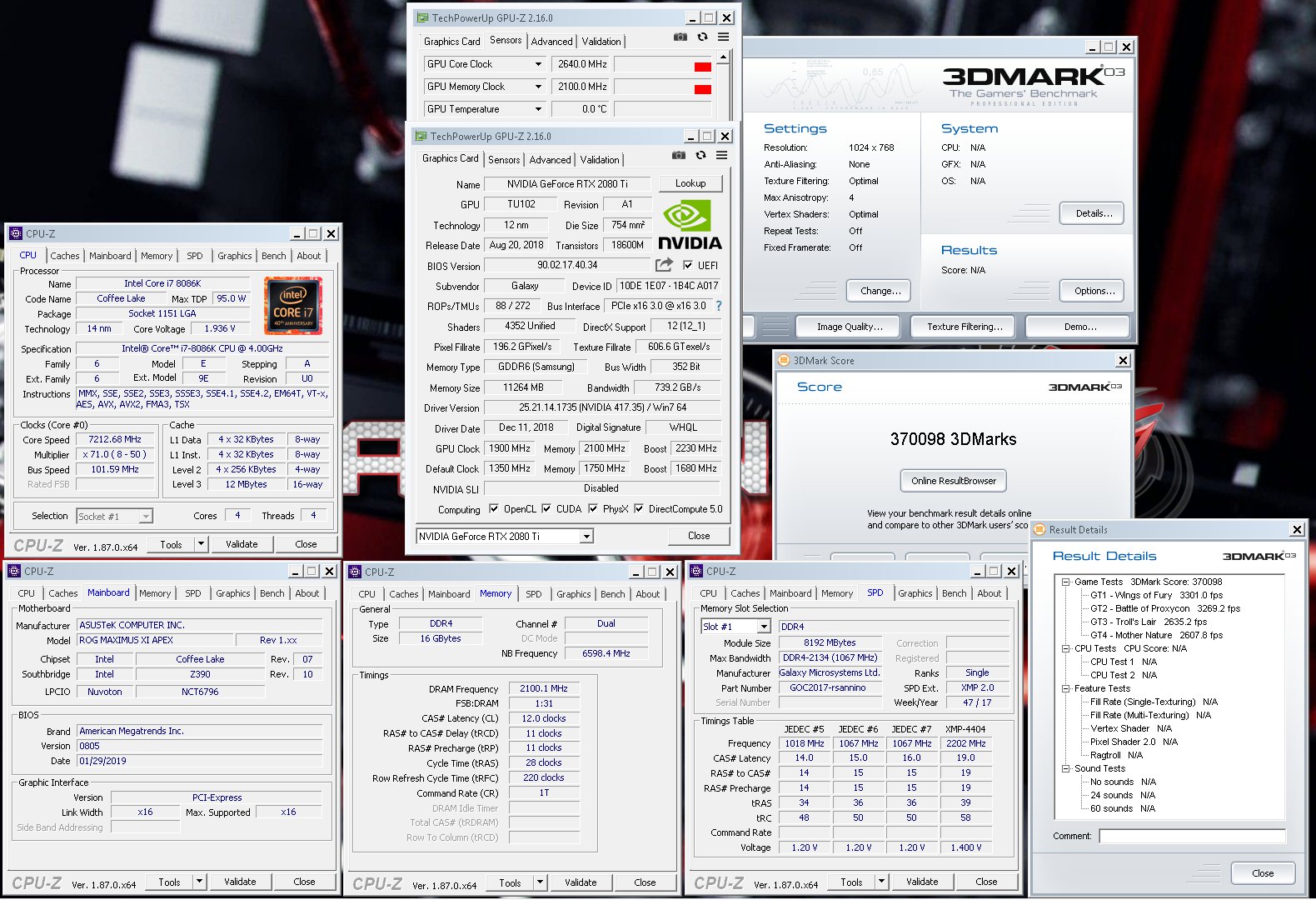Click the camera screenshot icon in front GPU-Z window
The width and height of the screenshot is (1316, 900).
[x=679, y=156]
